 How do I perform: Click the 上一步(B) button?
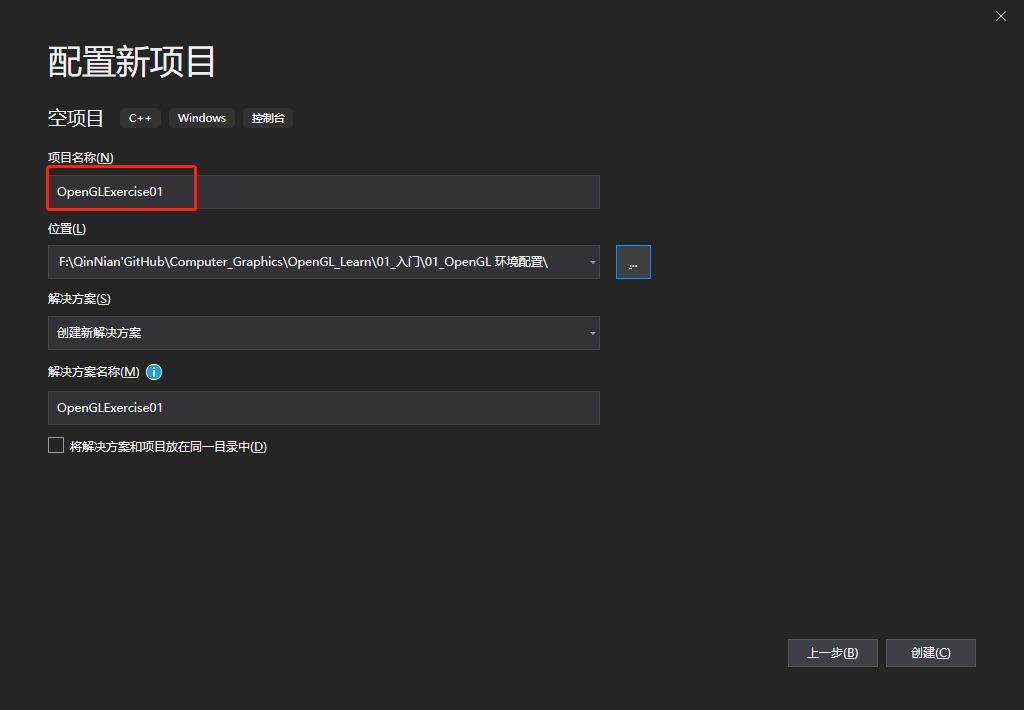click(832, 652)
